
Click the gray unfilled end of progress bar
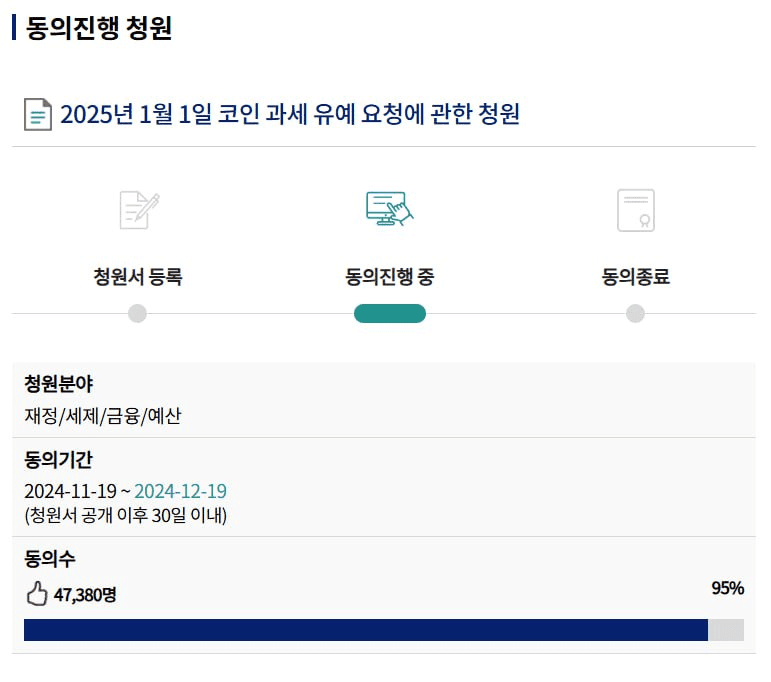click(726, 630)
